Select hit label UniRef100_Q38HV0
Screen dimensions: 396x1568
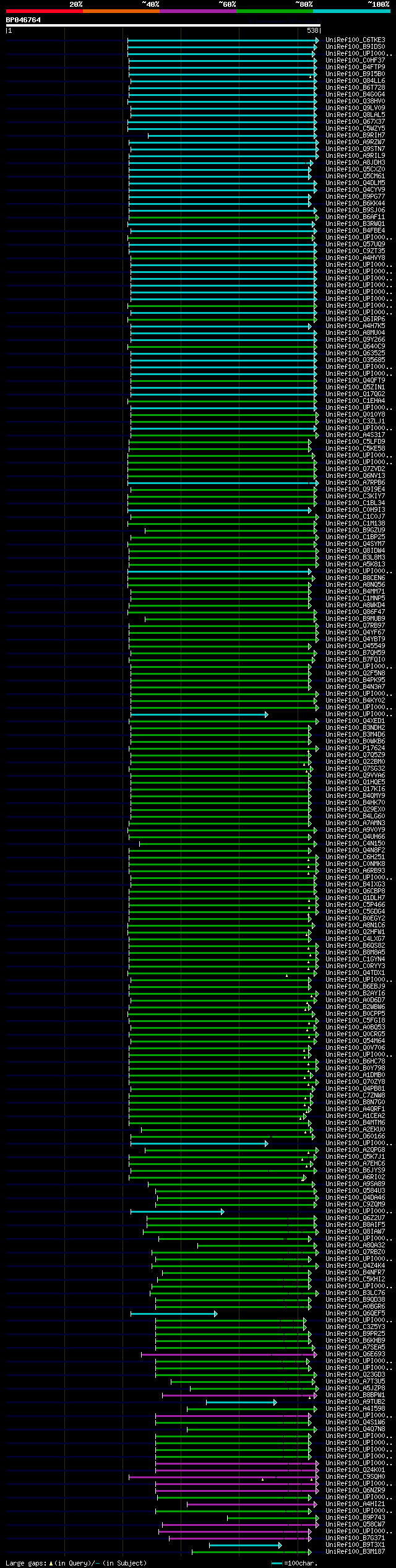coord(355,102)
